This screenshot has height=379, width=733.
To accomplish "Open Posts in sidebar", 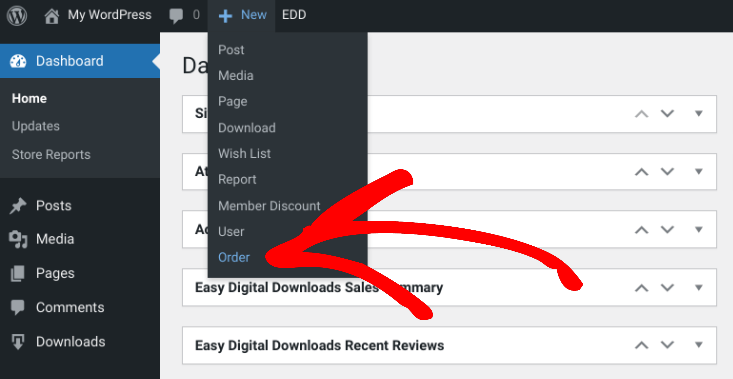I will tap(54, 206).
